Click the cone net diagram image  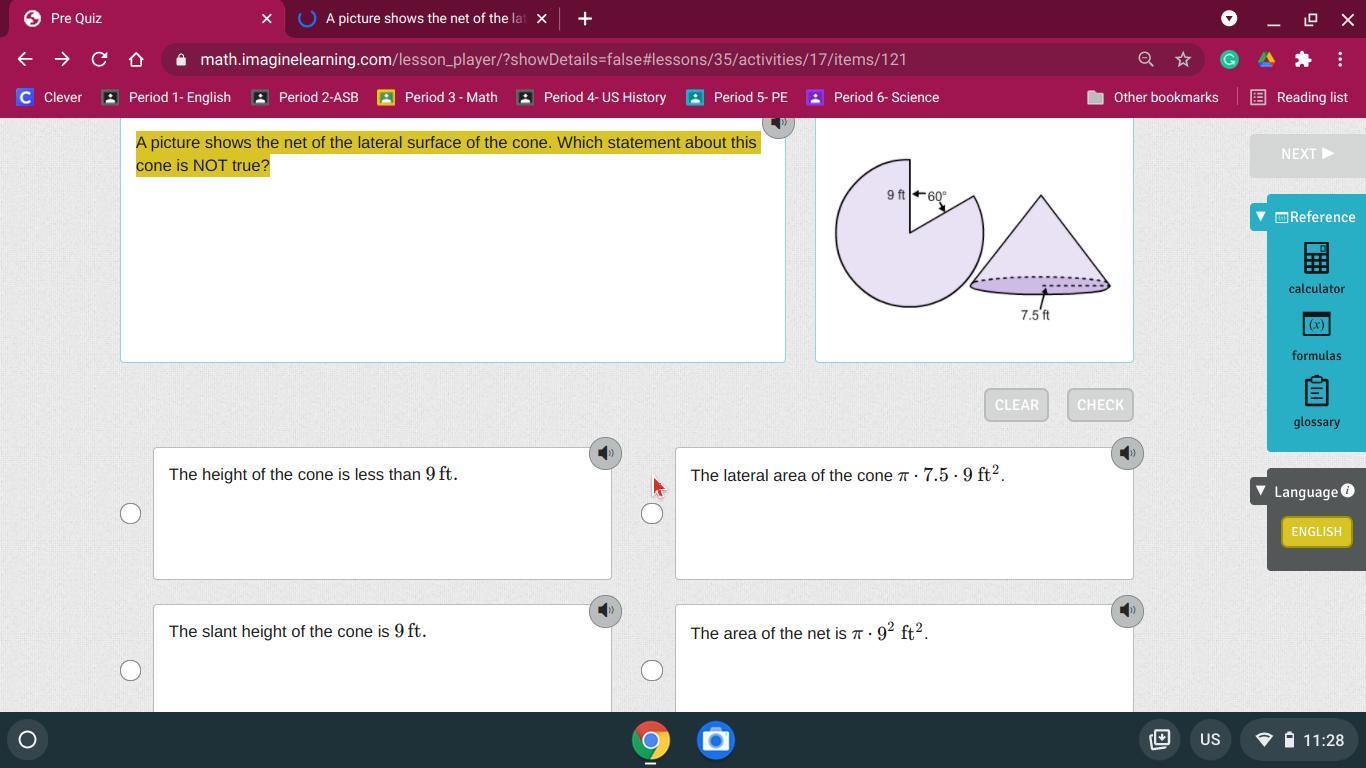coord(973,239)
